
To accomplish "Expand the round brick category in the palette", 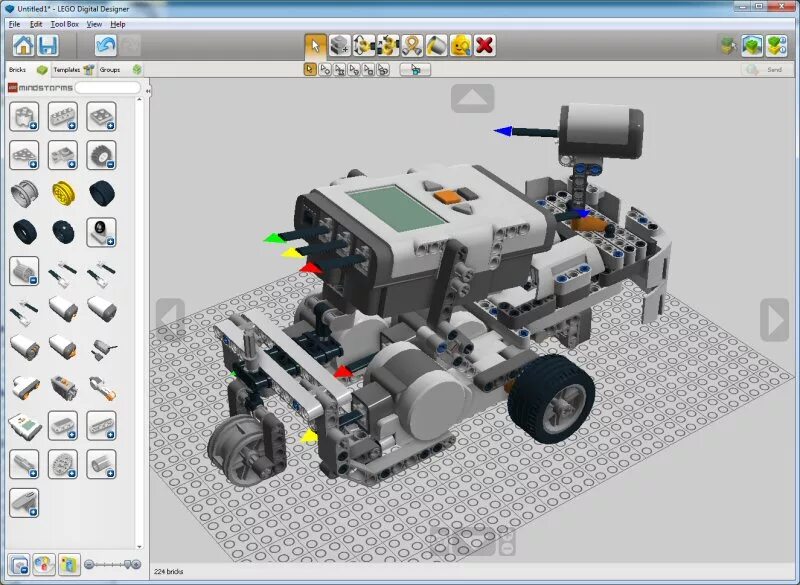I will click(x=24, y=116).
